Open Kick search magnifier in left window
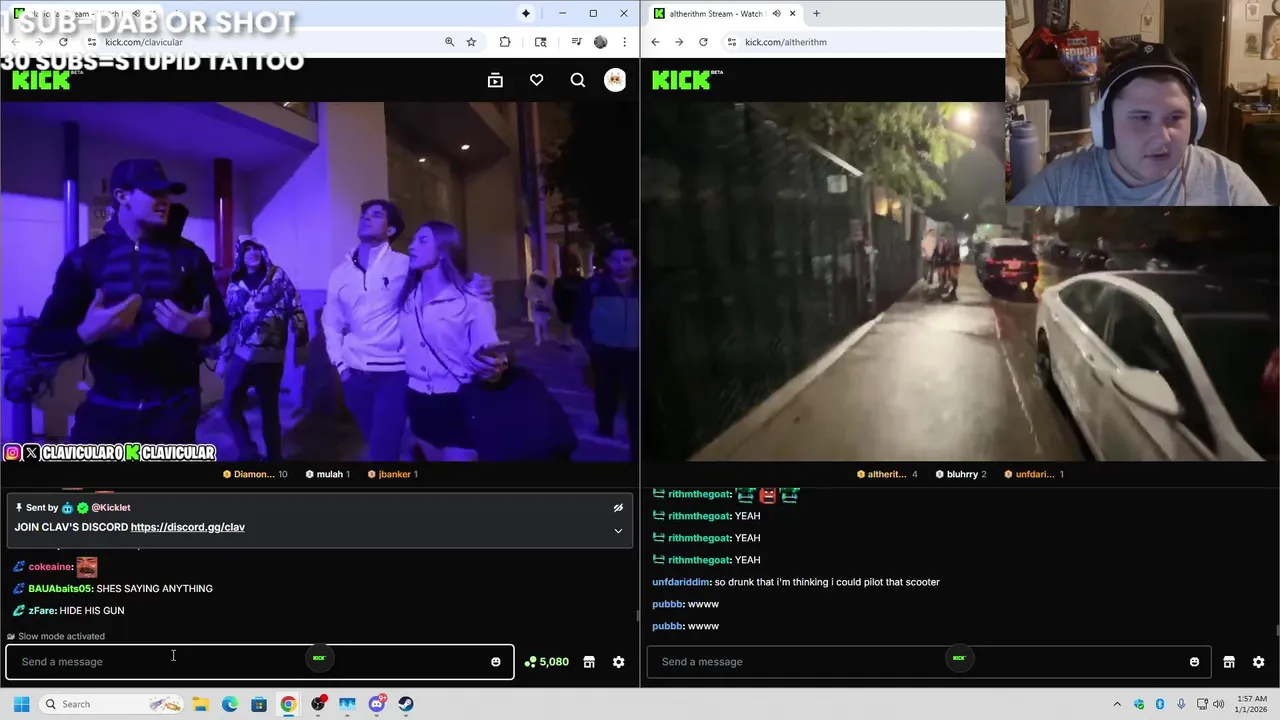Viewport: 1280px width, 720px height. pos(578,80)
